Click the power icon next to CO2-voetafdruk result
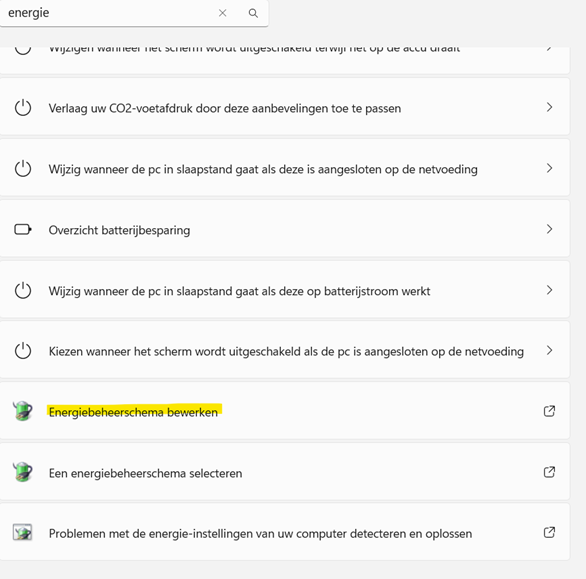Image resolution: width=586 pixels, height=579 pixels. [x=23, y=108]
